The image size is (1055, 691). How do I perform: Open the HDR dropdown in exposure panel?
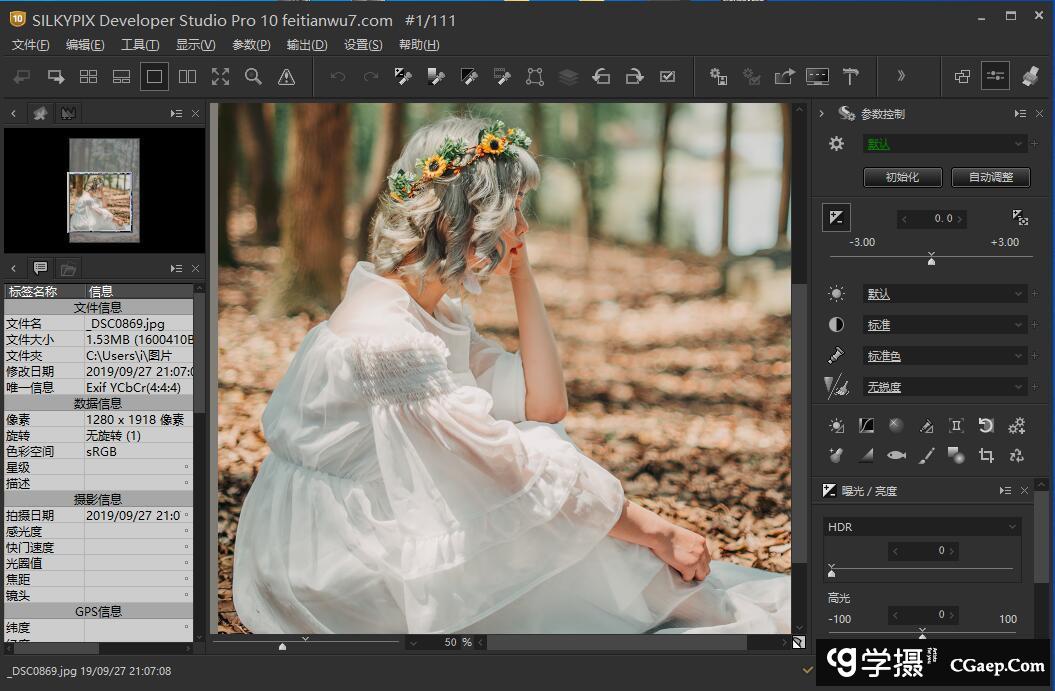pyautogui.click(x=921, y=526)
